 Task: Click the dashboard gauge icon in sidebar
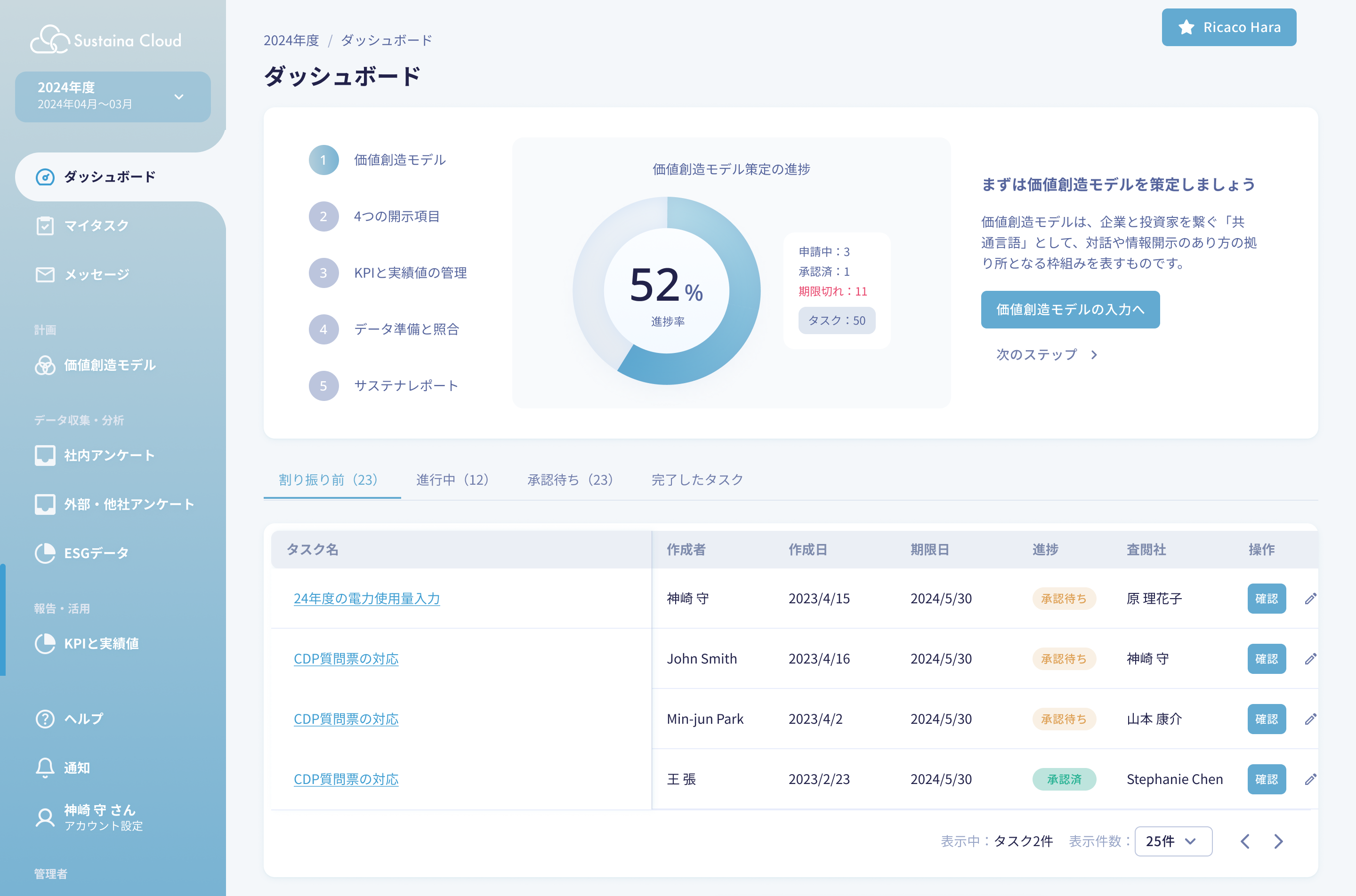[x=45, y=177]
